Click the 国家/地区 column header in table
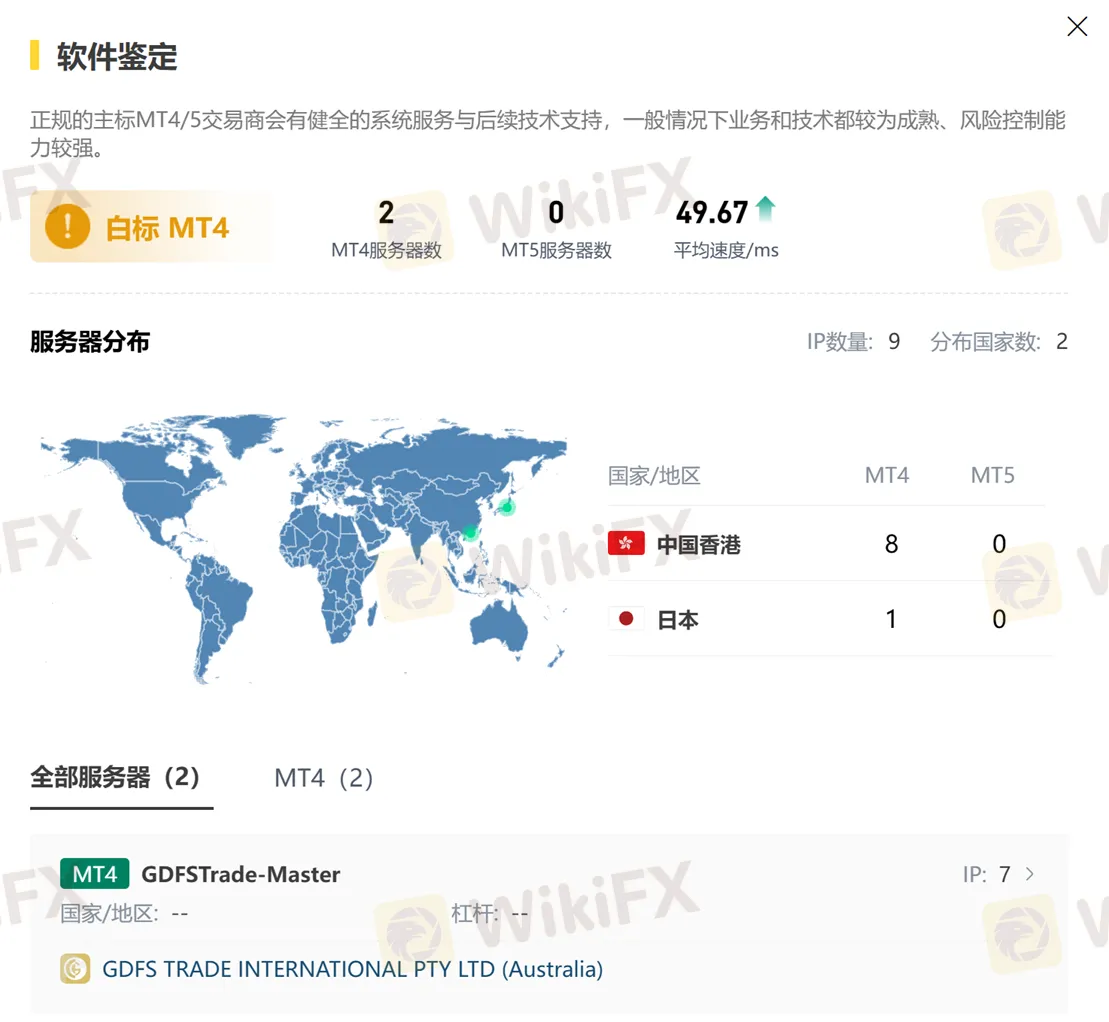 pos(654,475)
